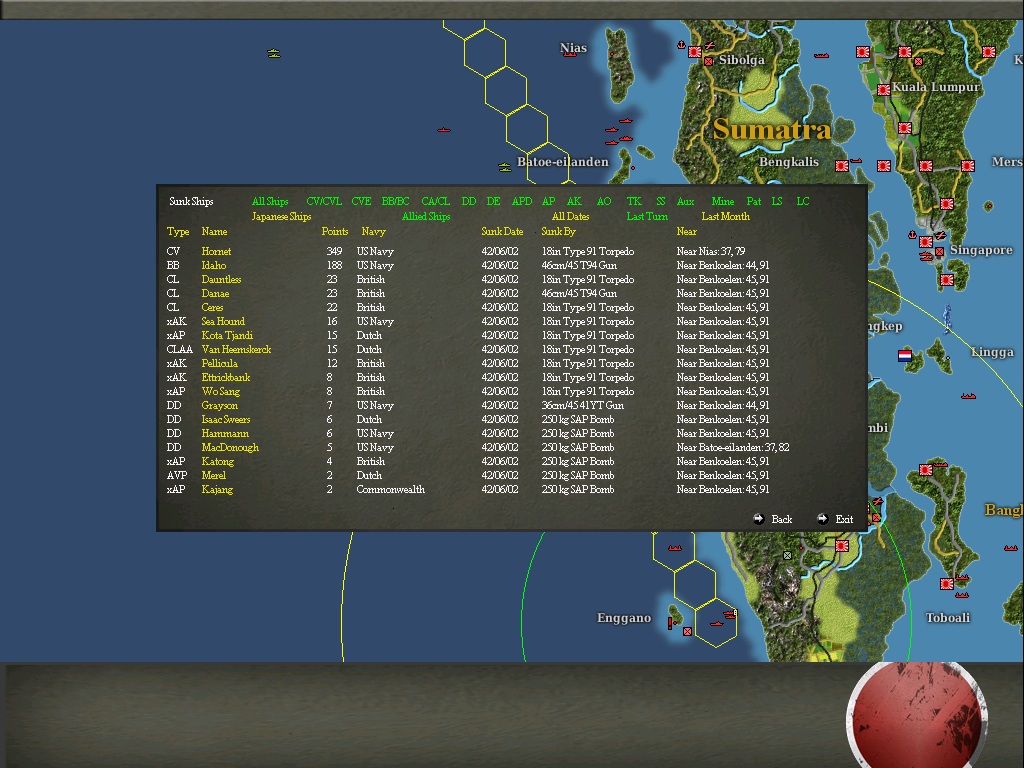The height and width of the screenshot is (768, 1024).
Task: Show sinkings from Last Turn
Action: coord(647,216)
